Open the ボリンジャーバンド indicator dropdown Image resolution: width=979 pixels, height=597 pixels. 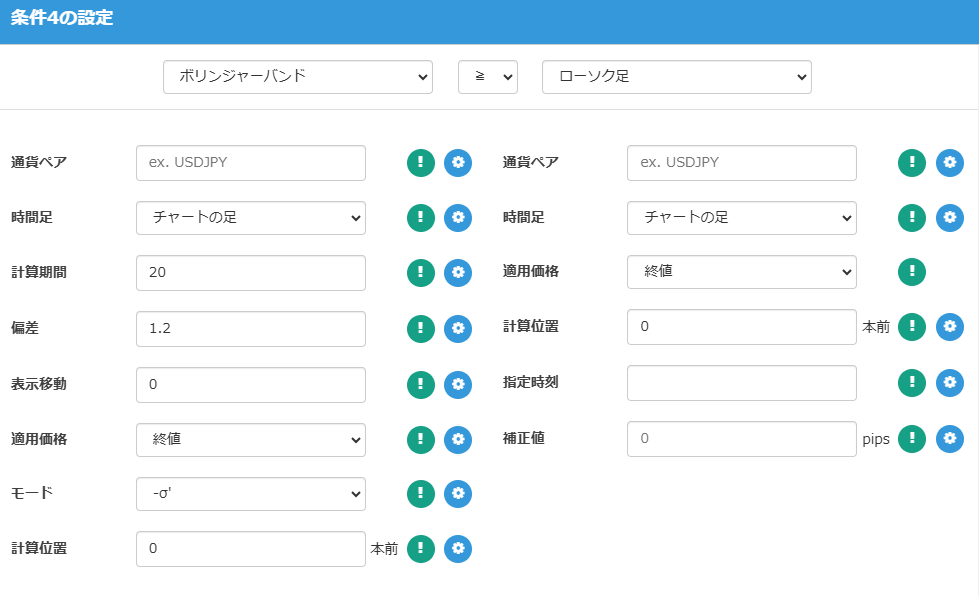tap(297, 77)
